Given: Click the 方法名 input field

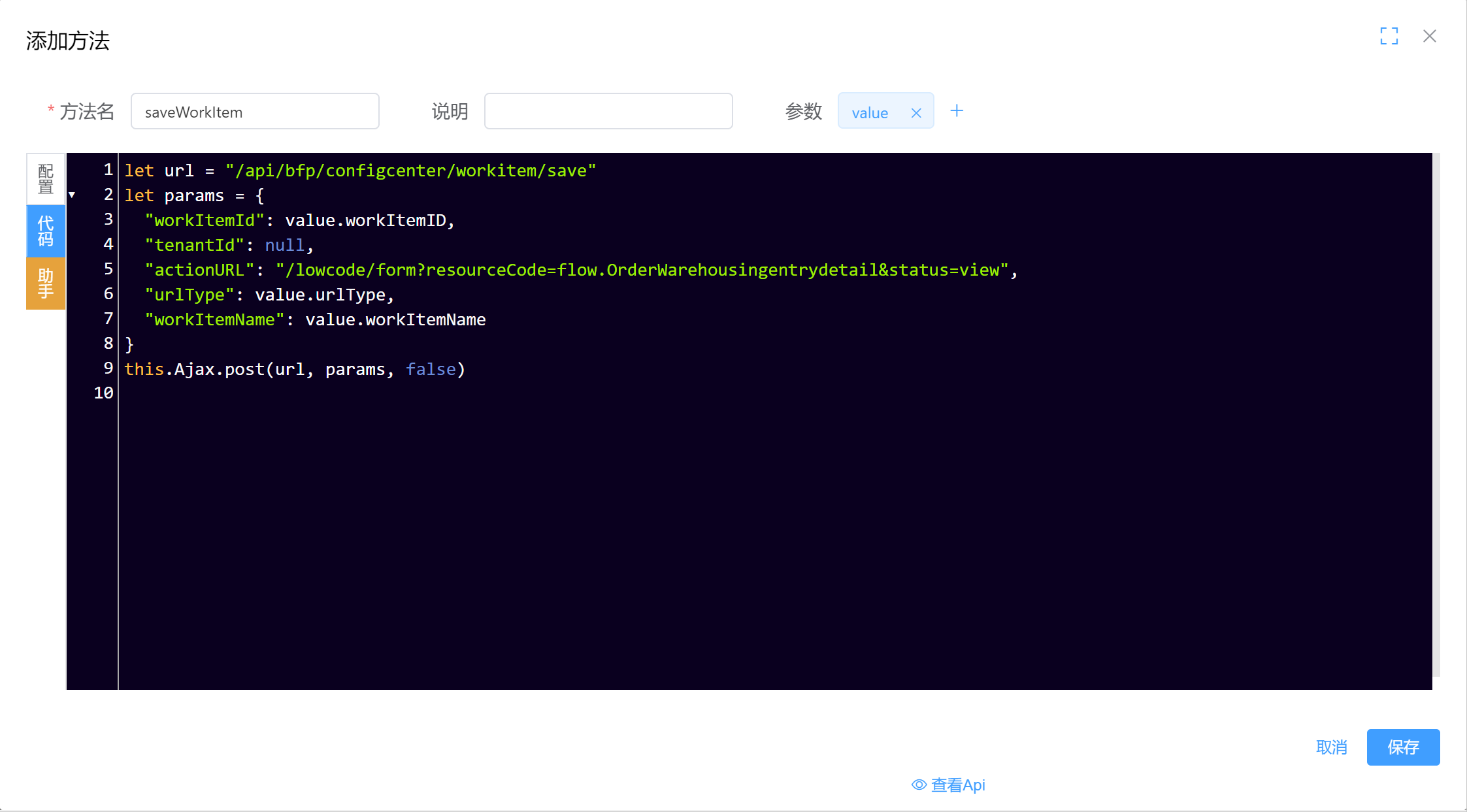Looking at the screenshot, I should pyautogui.click(x=255, y=112).
